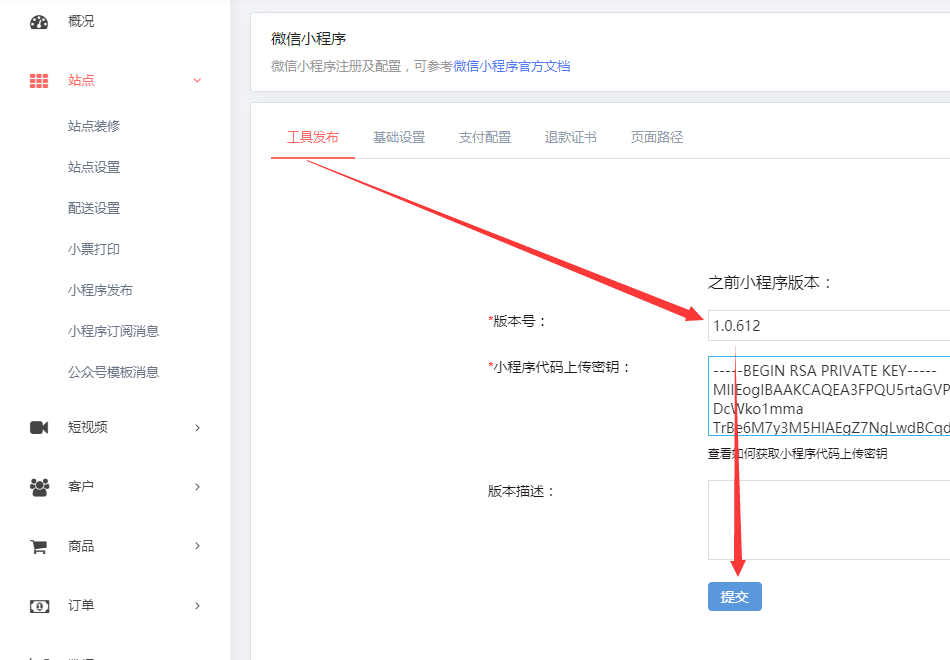Click the 提交 submit button
Image resolution: width=950 pixels, height=660 pixels.
734,596
